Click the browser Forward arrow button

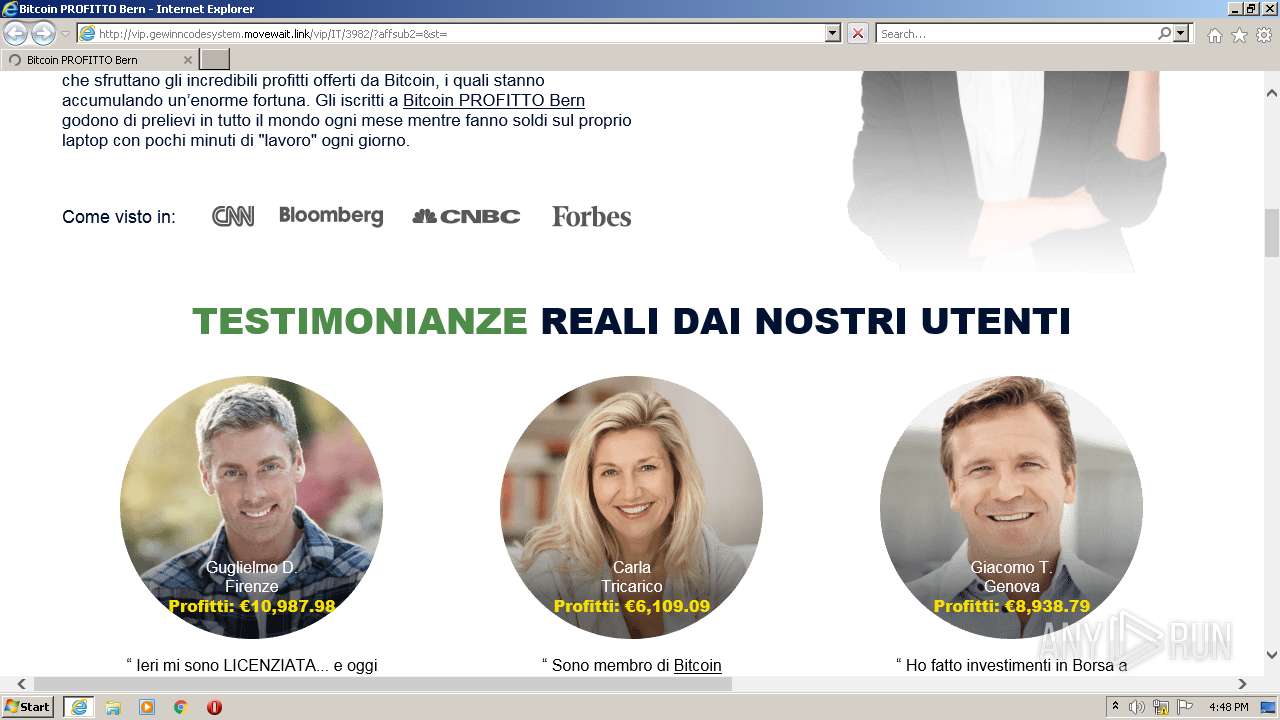pyautogui.click(x=43, y=34)
